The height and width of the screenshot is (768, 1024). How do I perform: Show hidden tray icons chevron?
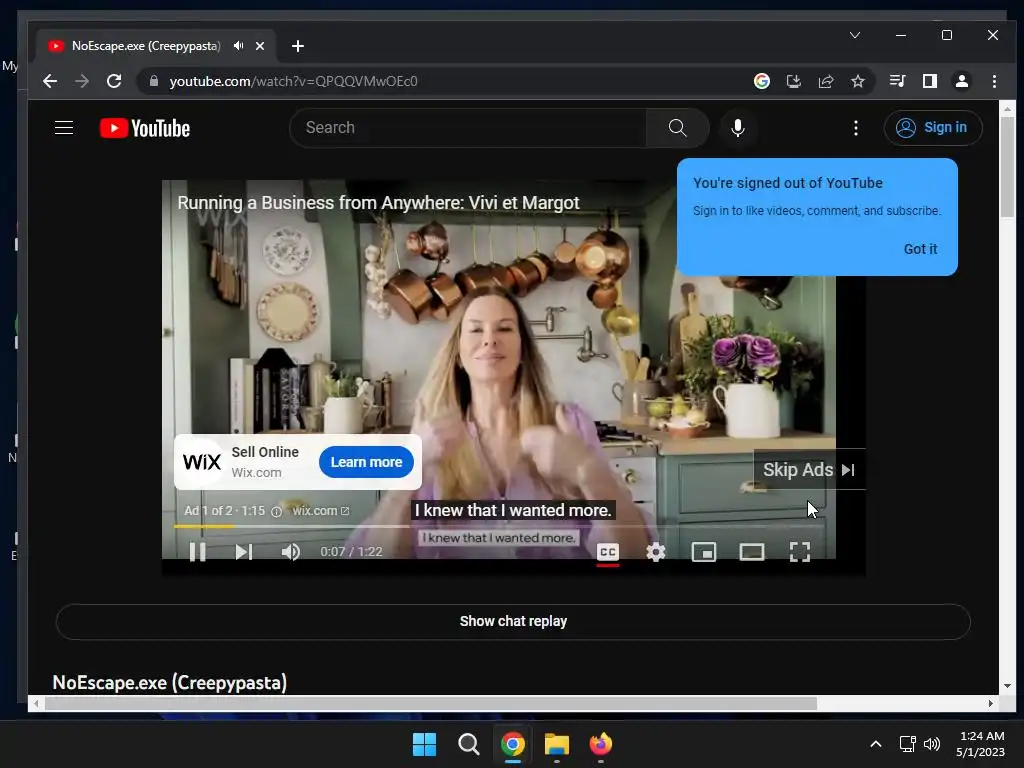click(876, 744)
